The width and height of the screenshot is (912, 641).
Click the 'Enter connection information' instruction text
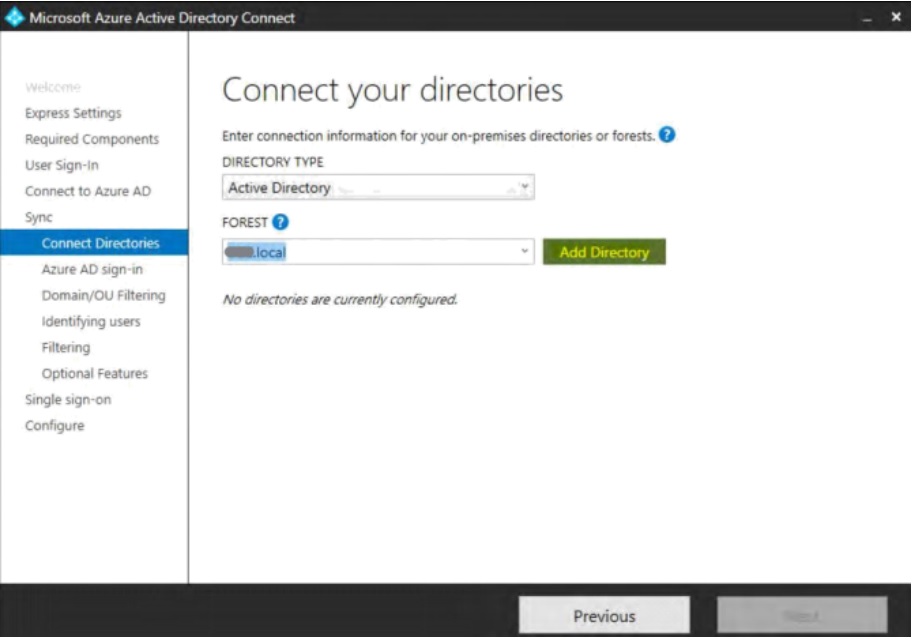pyautogui.click(x=439, y=136)
